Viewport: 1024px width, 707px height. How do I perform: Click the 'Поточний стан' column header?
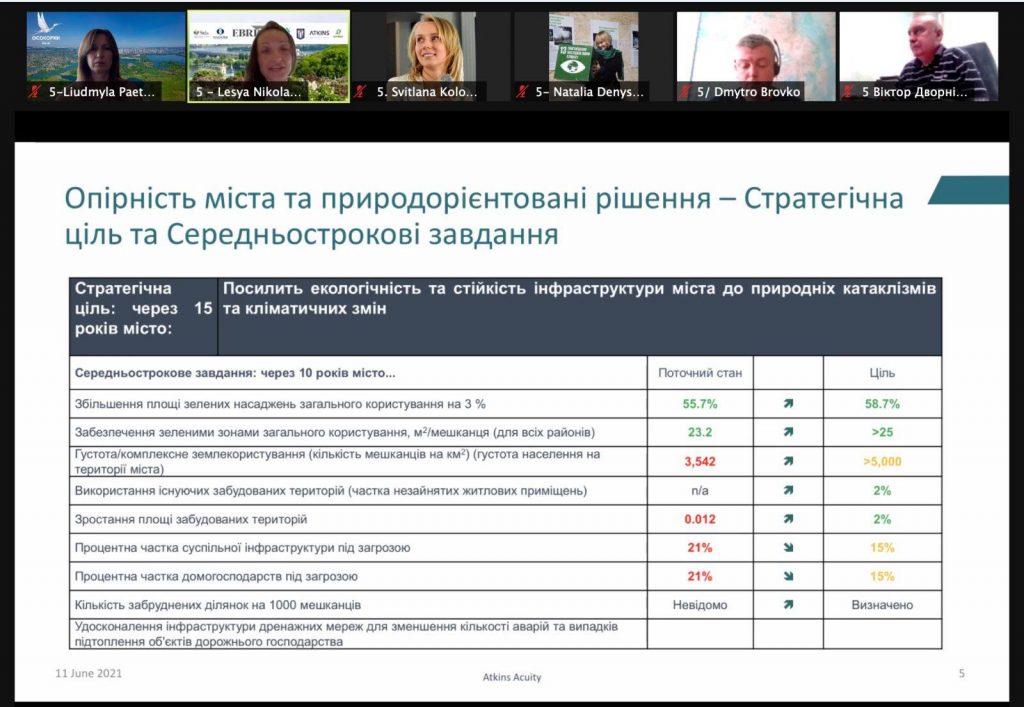click(700, 373)
